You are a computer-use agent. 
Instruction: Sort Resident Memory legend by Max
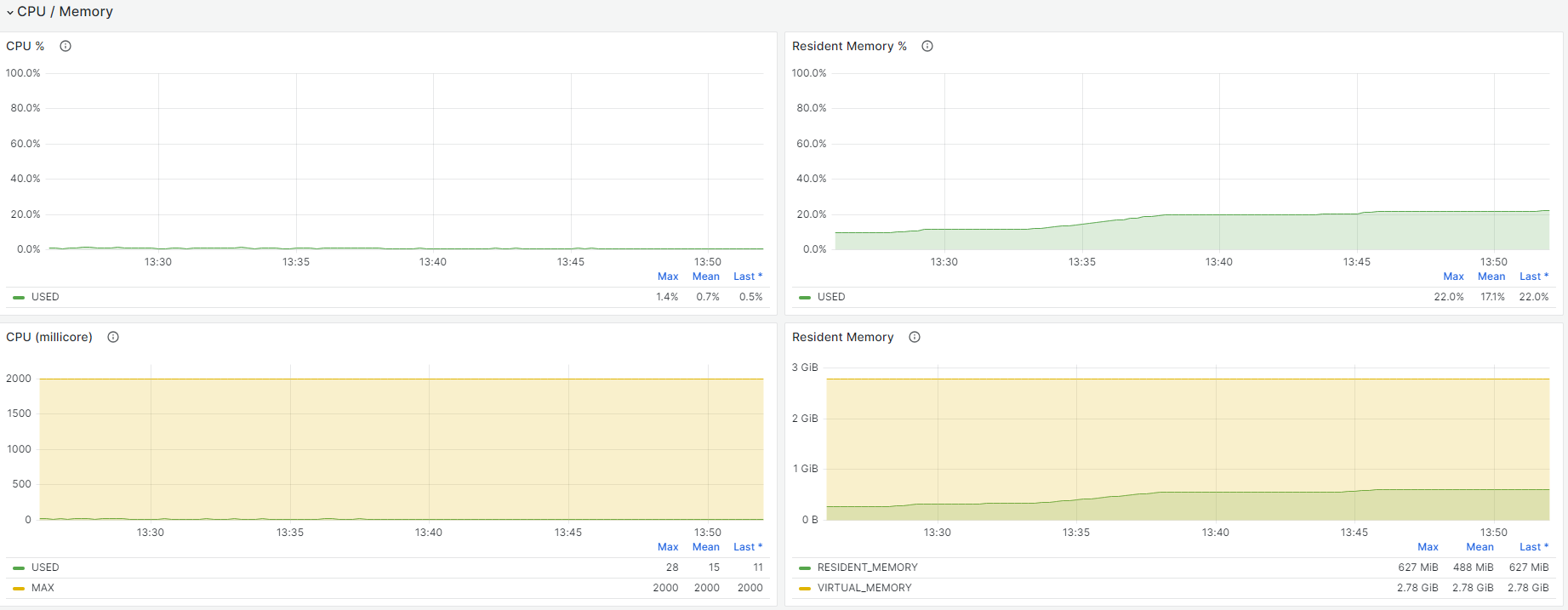[1428, 547]
